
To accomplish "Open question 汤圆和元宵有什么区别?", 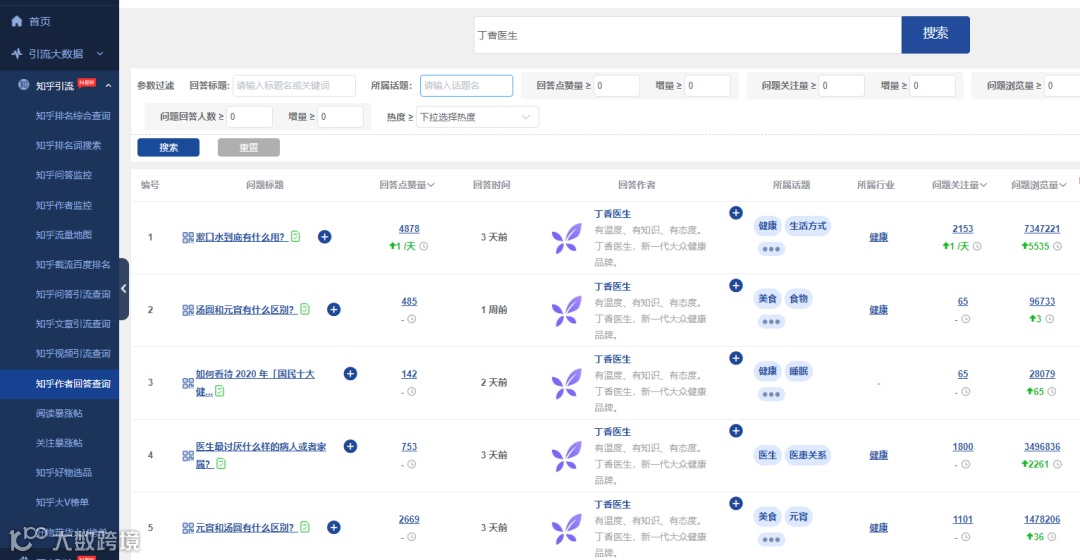I will tap(245, 310).
